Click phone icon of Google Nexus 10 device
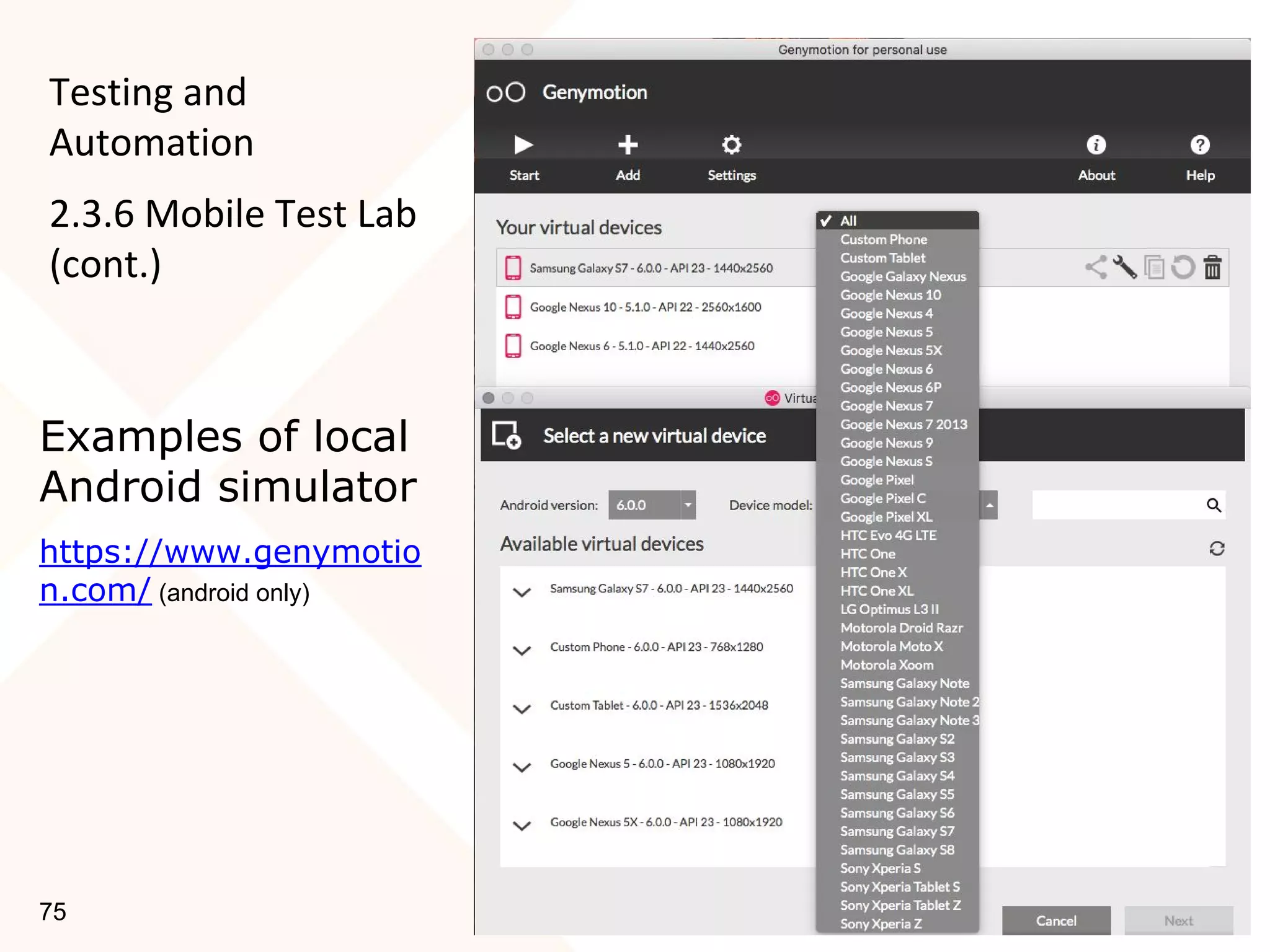Viewport: 1270px width, 952px height. coord(513,307)
